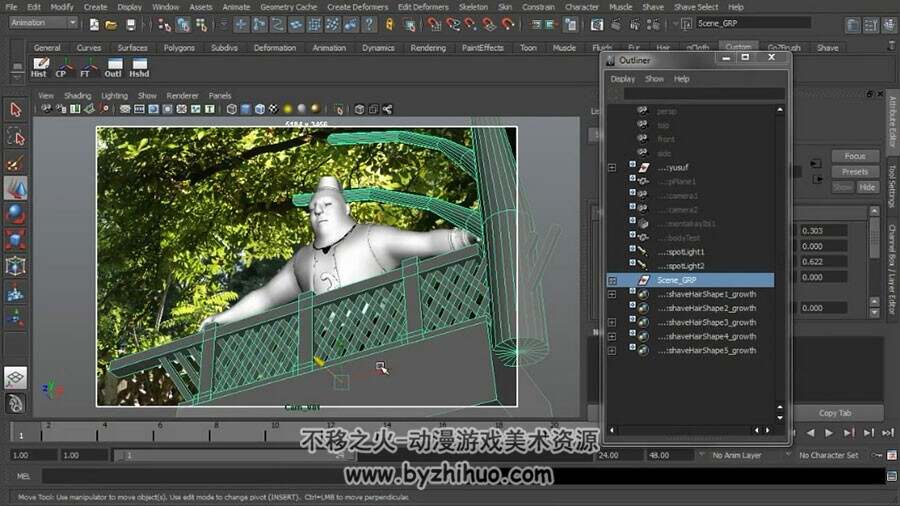The height and width of the screenshot is (506, 900).
Task: Choose the Lasso select tool
Action: coord(15,137)
